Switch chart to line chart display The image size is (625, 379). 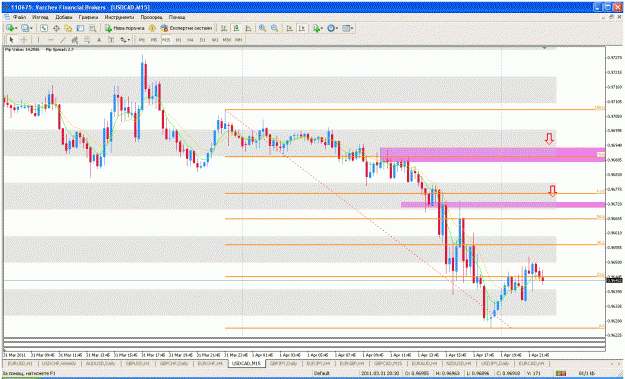point(248,28)
